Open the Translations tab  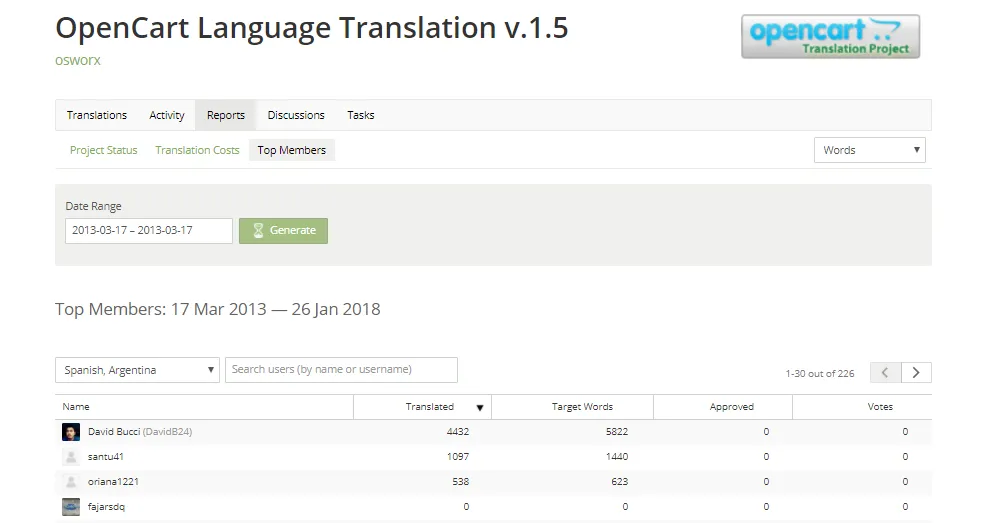pyautogui.click(x=97, y=115)
